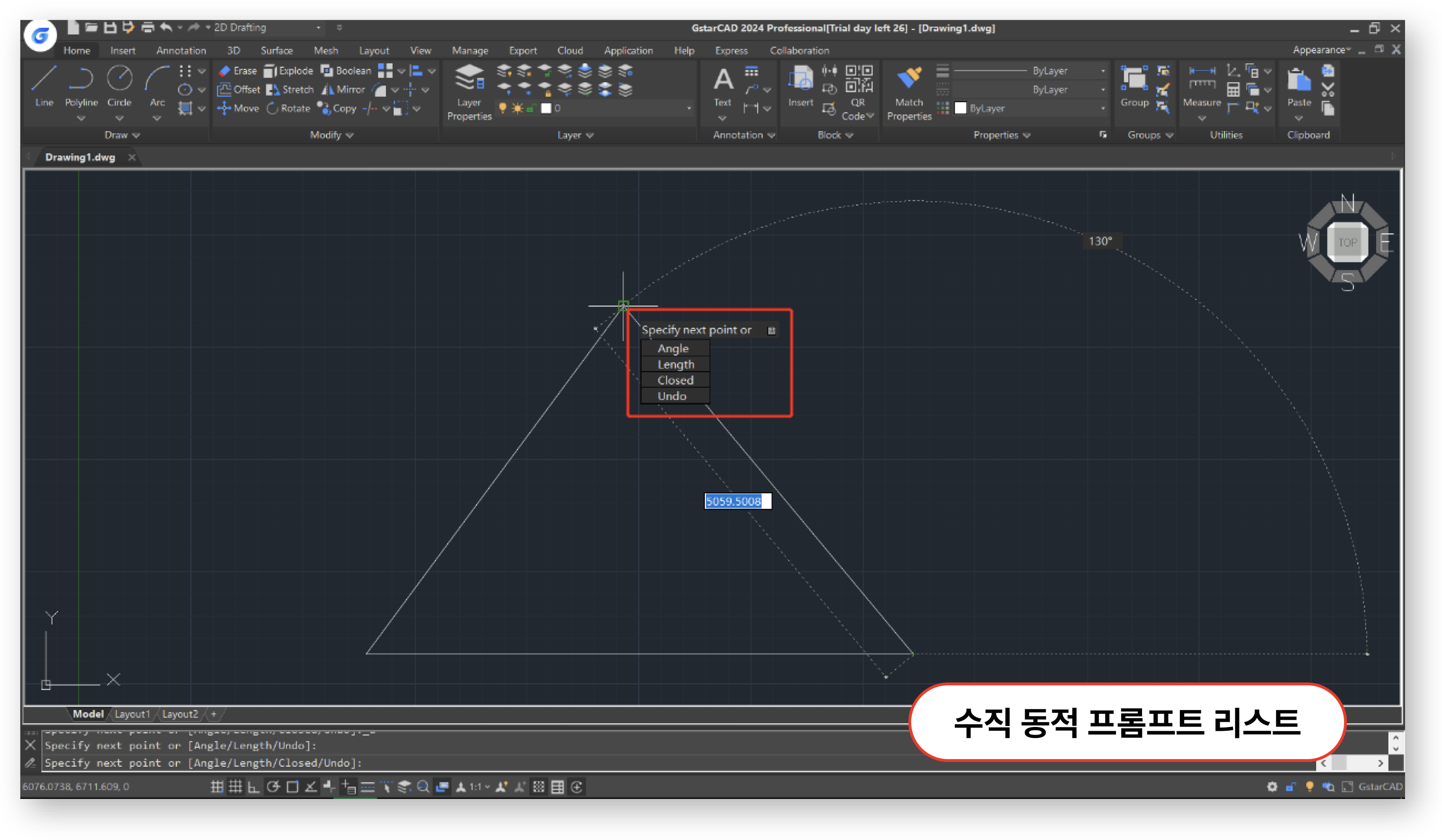Click the Boolean tool
The image size is (1442, 840).
coord(346,70)
